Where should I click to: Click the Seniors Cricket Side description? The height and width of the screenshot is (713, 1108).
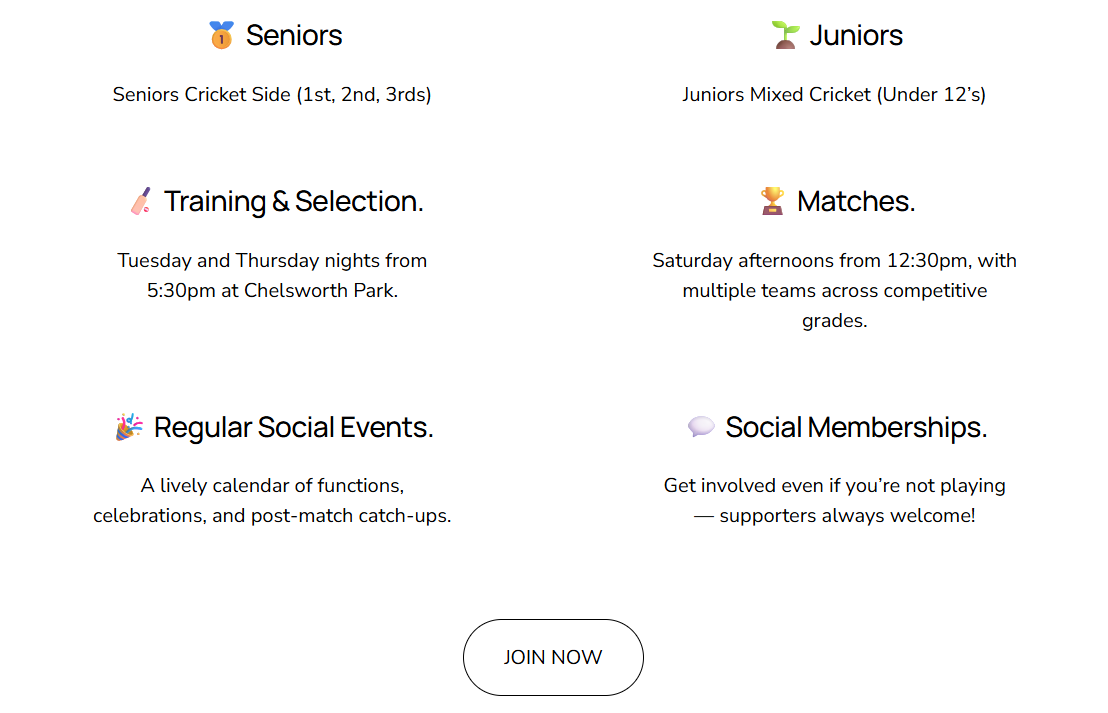(x=272, y=95)
